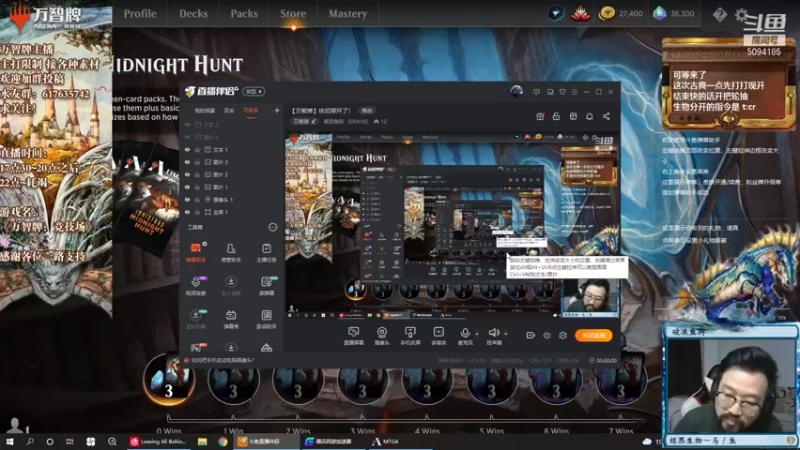Viewport: 800px width, 450px height.
Task: Click the plus to add a scene
Action: (277, 110)
